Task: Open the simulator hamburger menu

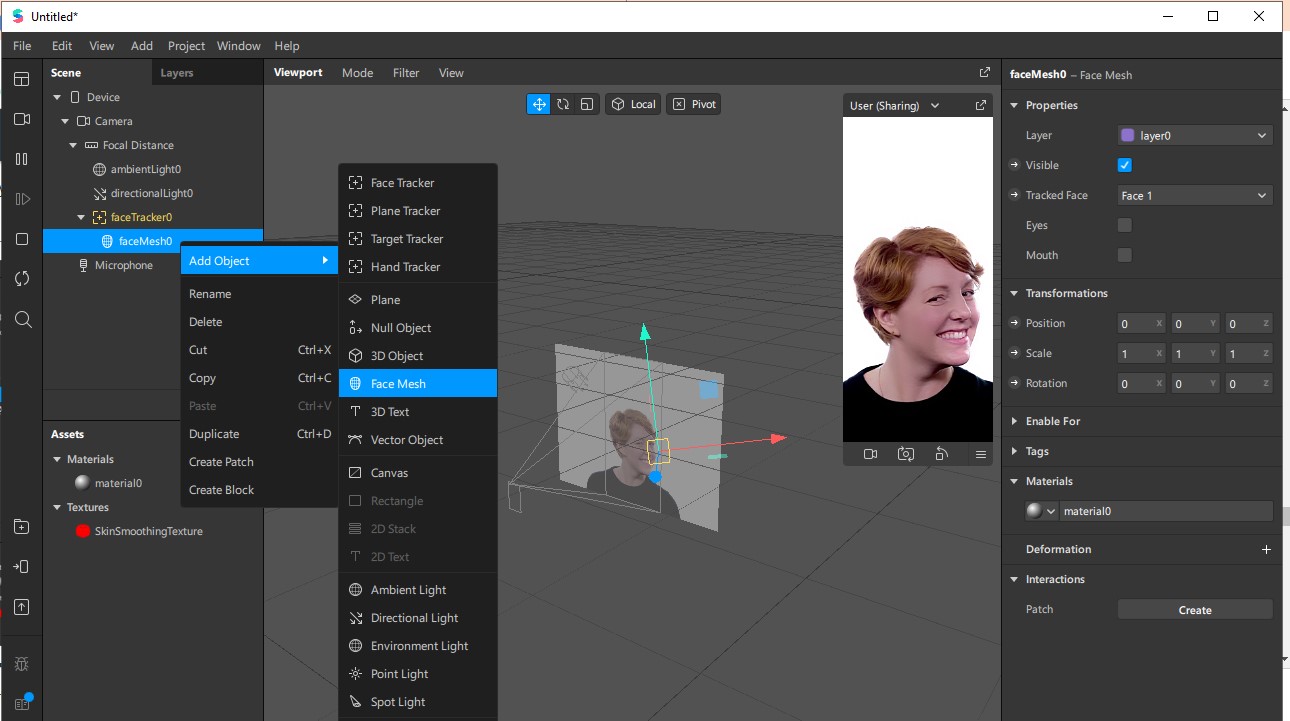Action: [981, 454]
